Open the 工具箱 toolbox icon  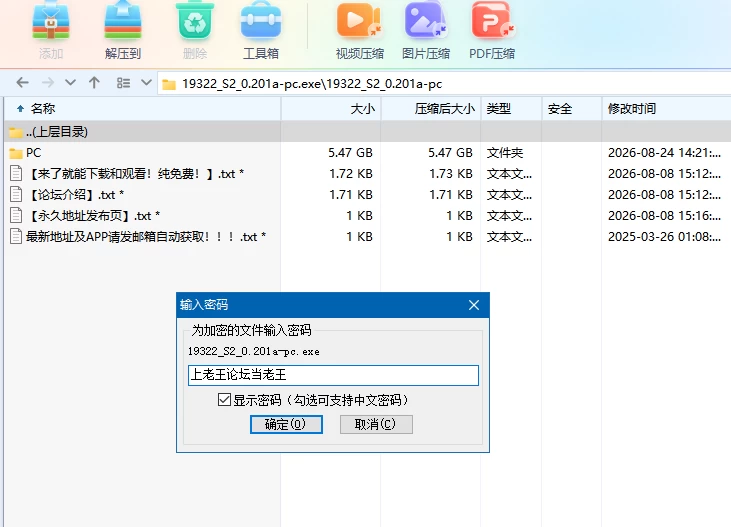click(x=261, y=21)
